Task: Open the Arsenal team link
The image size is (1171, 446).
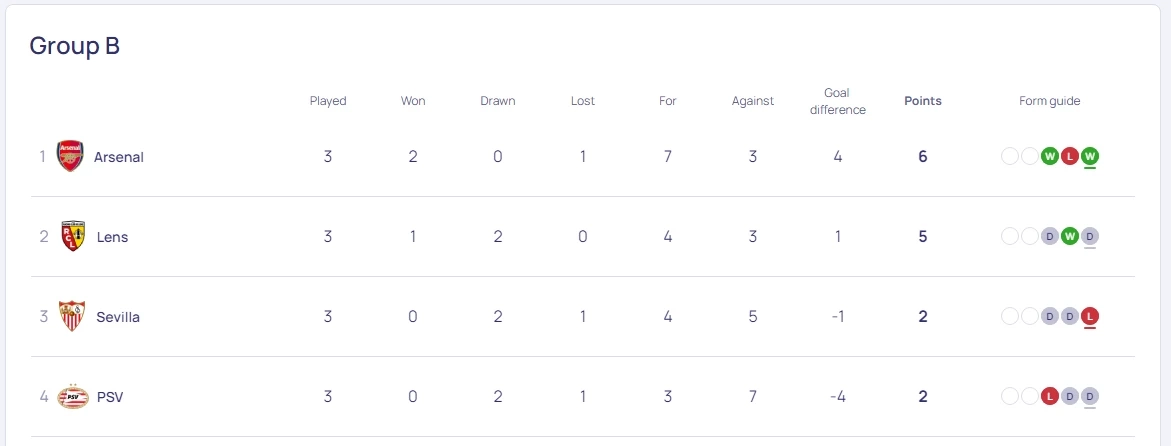Action: (119, 157)
